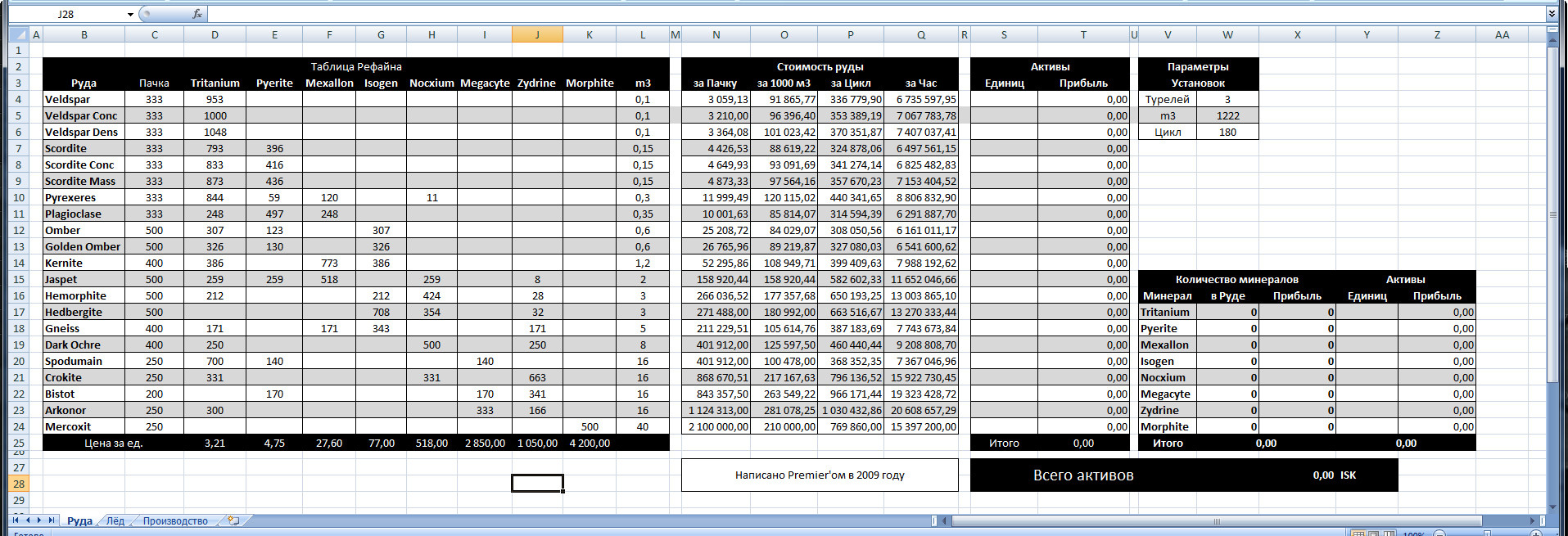1568x536 pixels.
Task: Click the 'в Руде' column header
Action: click(x=1228, y=295)
